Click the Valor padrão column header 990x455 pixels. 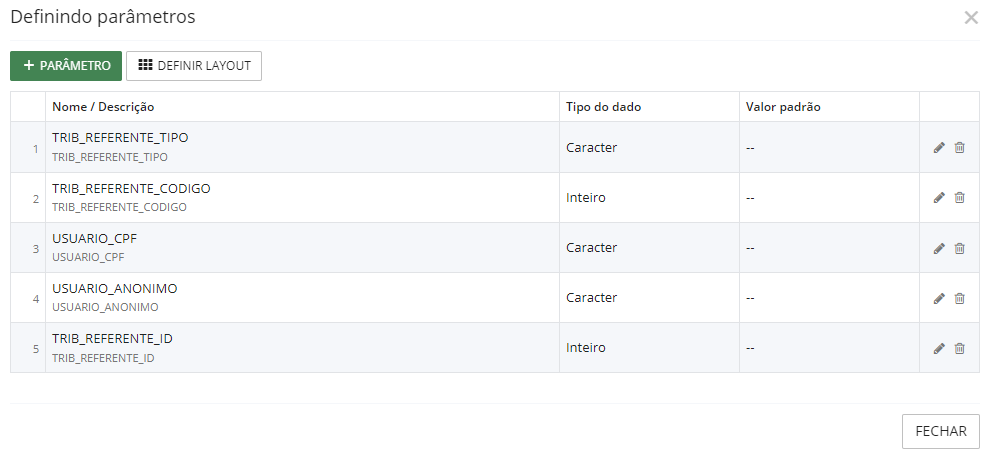coord(783,107)
